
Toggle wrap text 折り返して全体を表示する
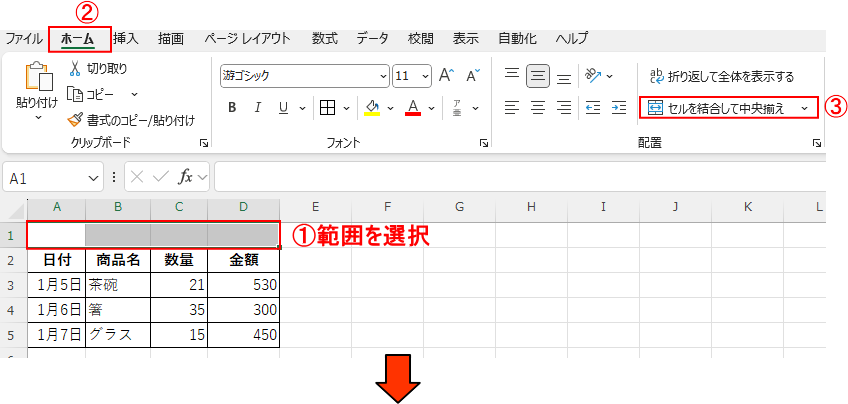click(721, 76)
